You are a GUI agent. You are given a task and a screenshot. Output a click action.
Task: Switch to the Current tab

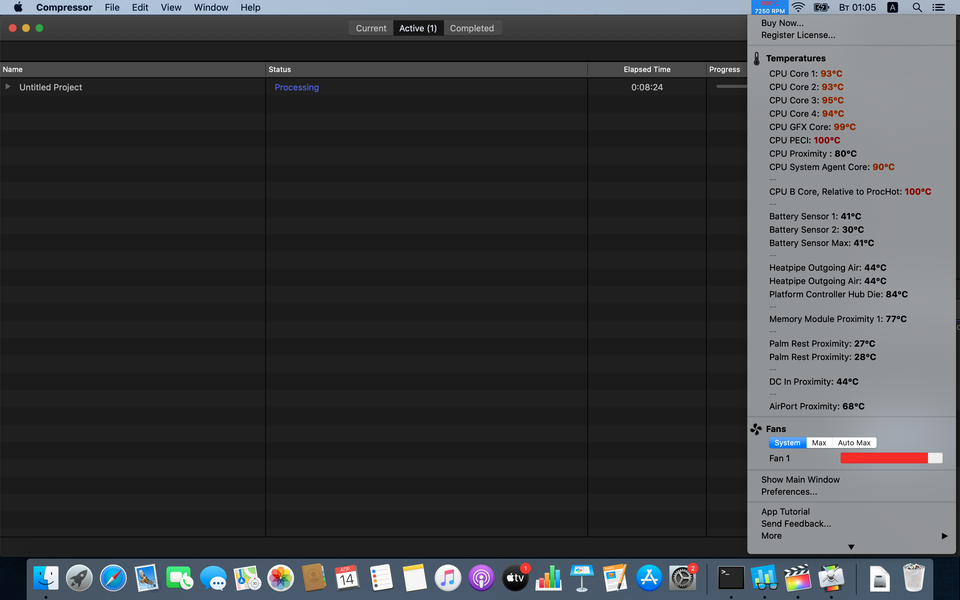(371, 28)
